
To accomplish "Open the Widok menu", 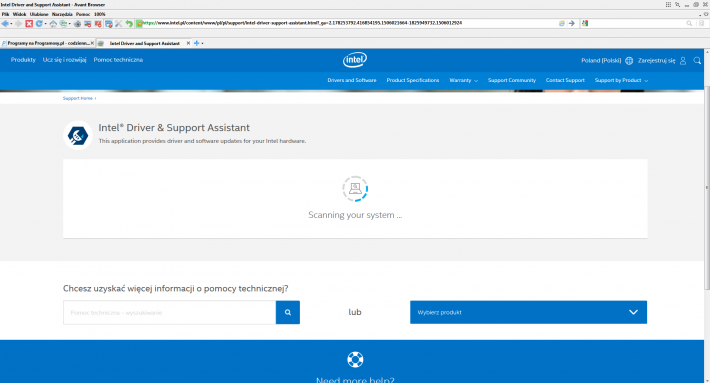I will click(x=19, y=14).
